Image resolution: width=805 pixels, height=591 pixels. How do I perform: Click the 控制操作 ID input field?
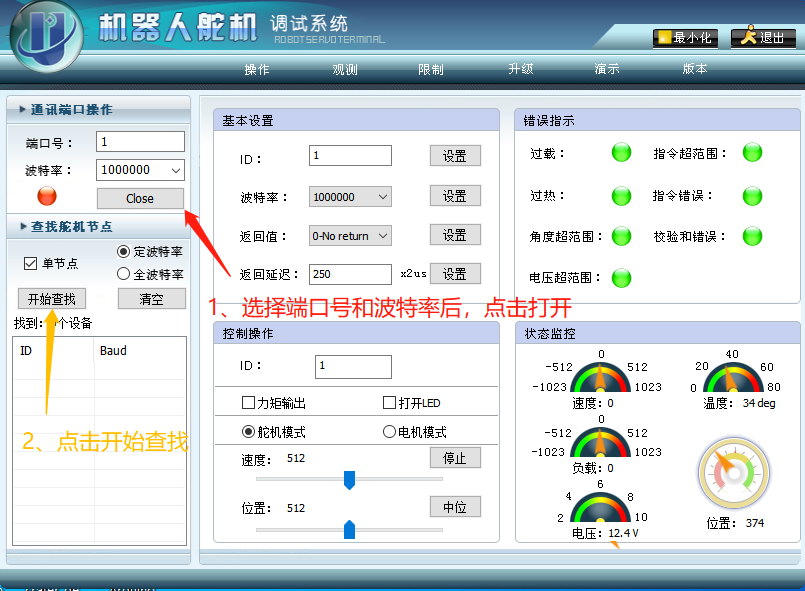353,367
